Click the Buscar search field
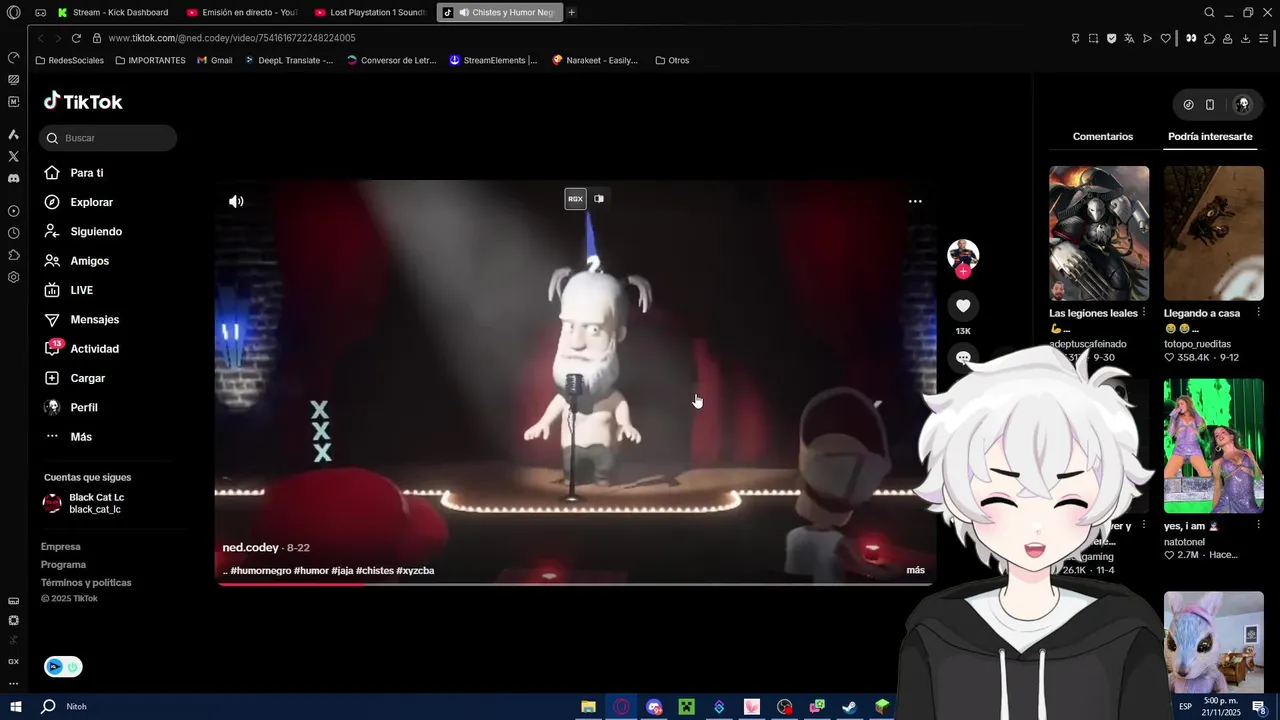 click(x=108, y=138)
